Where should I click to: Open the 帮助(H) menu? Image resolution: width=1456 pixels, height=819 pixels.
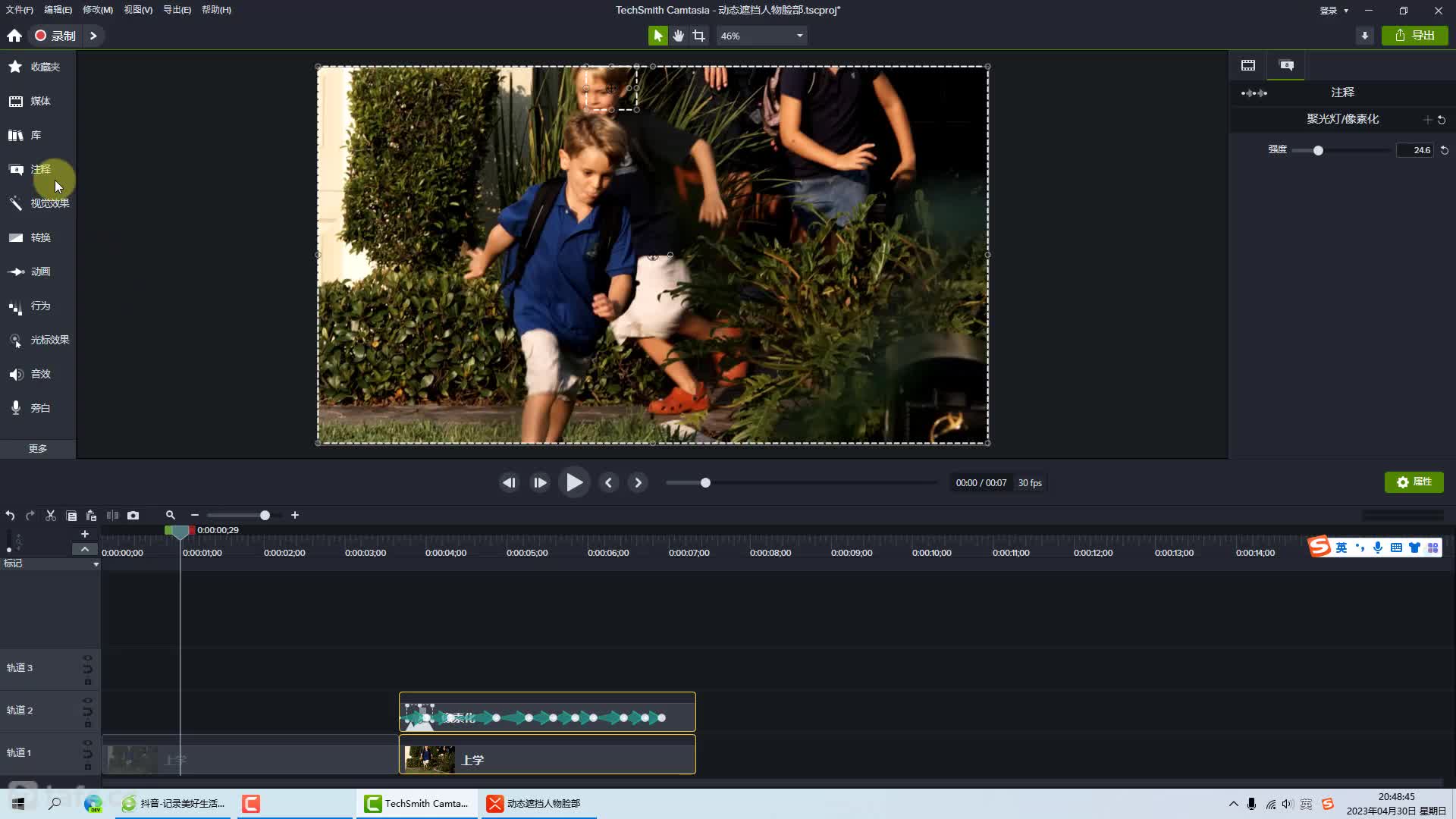[x=216, y=10]
